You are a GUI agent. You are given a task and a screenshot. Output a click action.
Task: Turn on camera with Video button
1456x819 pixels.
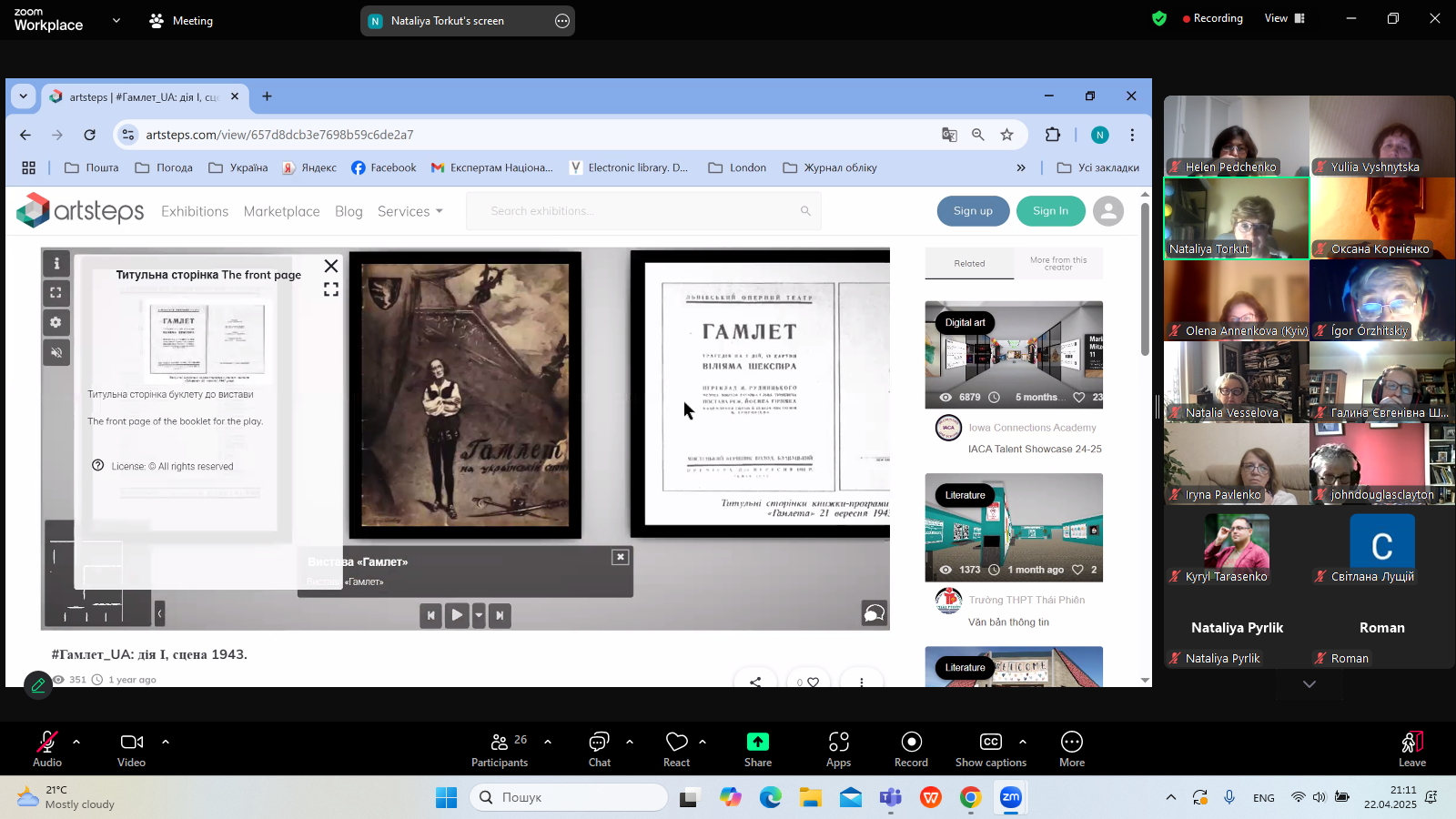[x=132, y=749]
